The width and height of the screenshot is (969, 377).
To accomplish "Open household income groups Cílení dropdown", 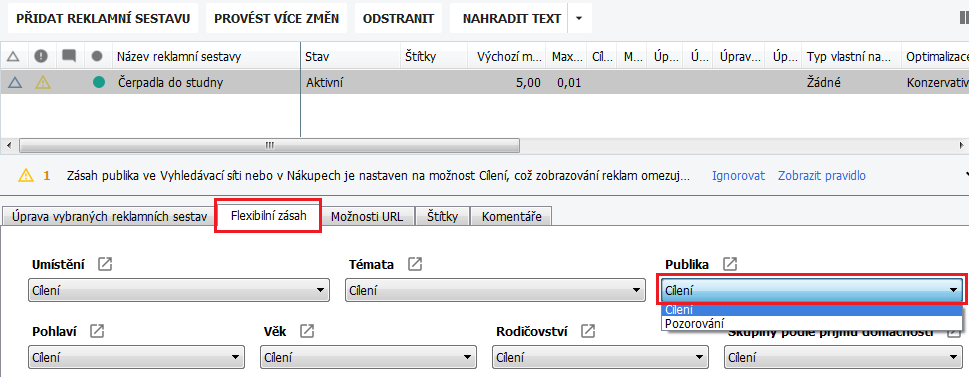I will [844, 357].
